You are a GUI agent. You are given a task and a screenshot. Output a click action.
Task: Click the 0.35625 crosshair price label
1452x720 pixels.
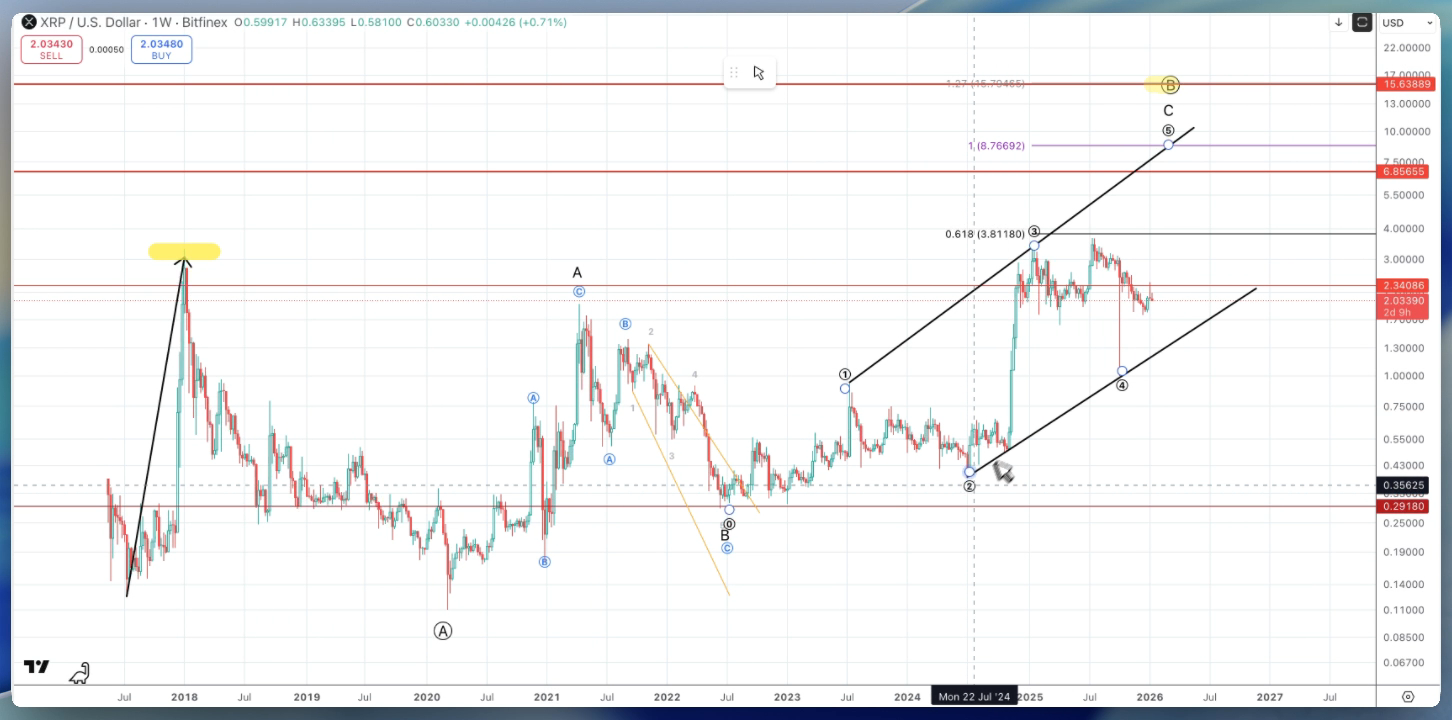(1403, 485)
